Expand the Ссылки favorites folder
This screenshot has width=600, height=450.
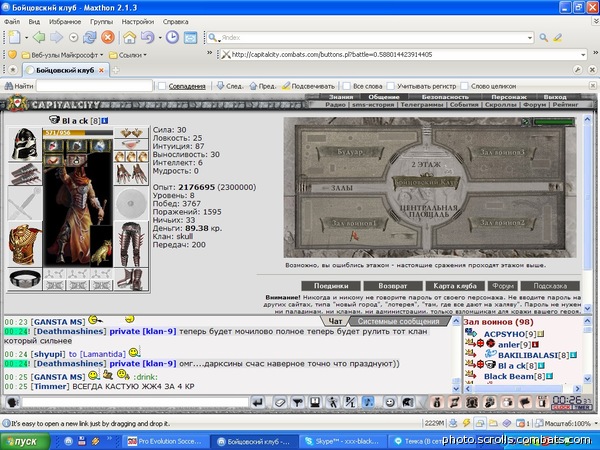(128, 55)
